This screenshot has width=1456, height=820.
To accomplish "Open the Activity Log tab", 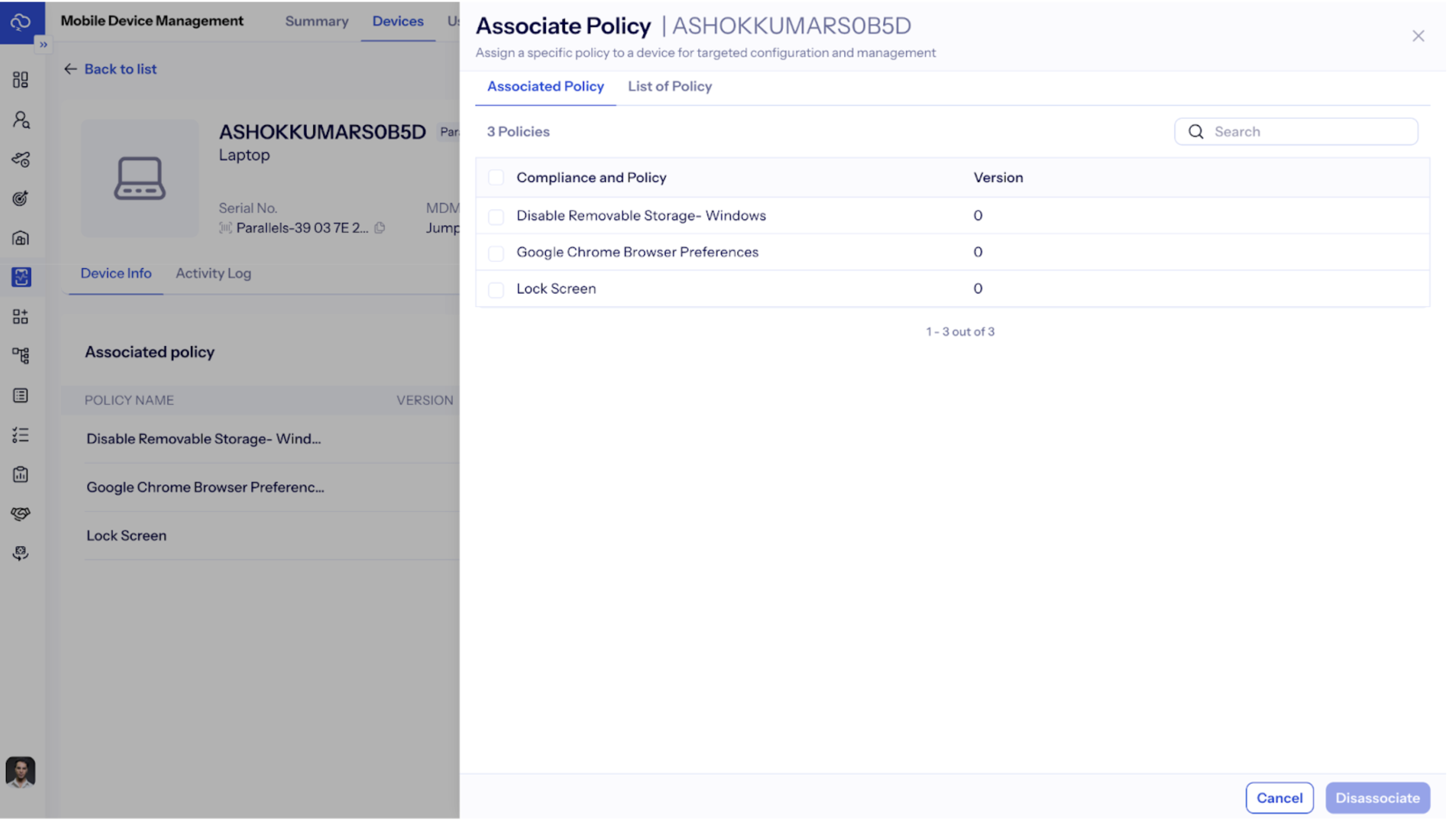I will 213,273.
